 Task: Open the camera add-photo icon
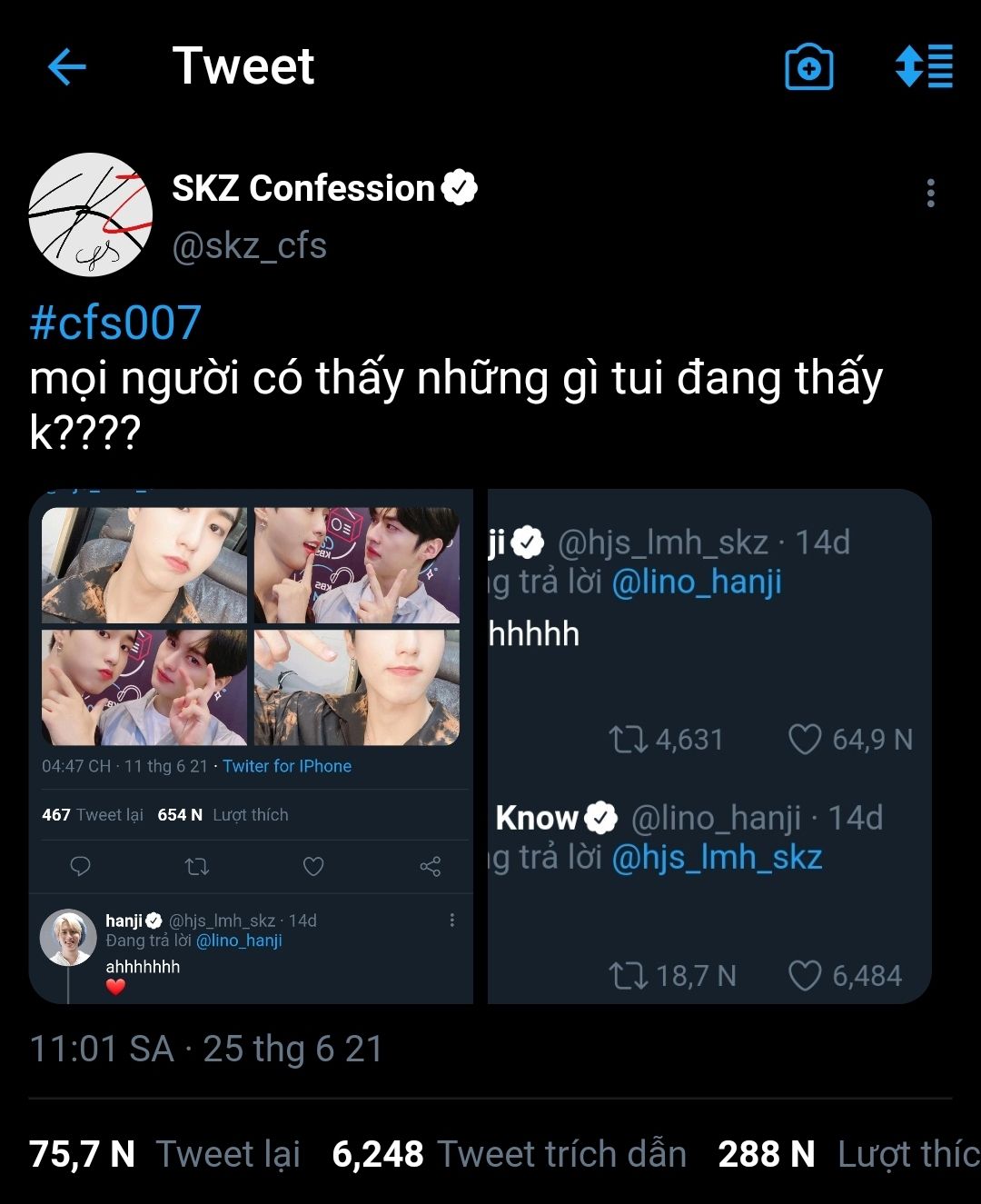pyautogui.click(x=808, y=67)
